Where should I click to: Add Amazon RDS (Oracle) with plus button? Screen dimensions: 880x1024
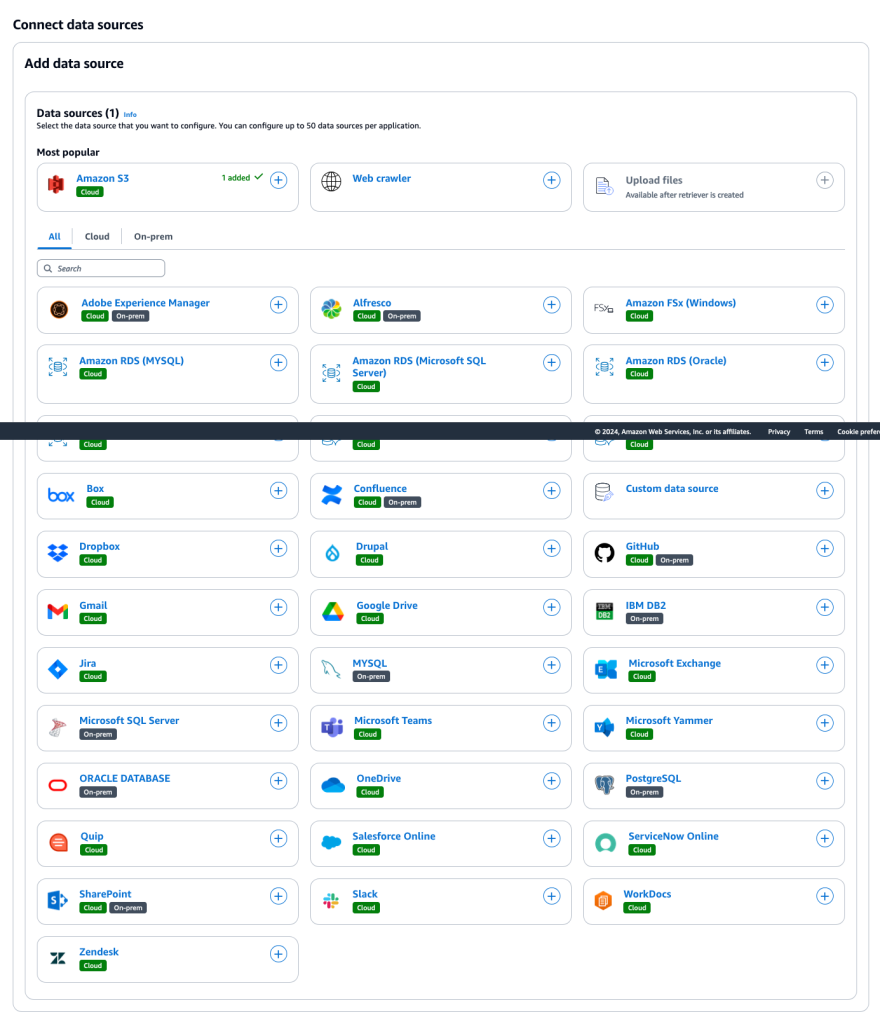(825, 362)
